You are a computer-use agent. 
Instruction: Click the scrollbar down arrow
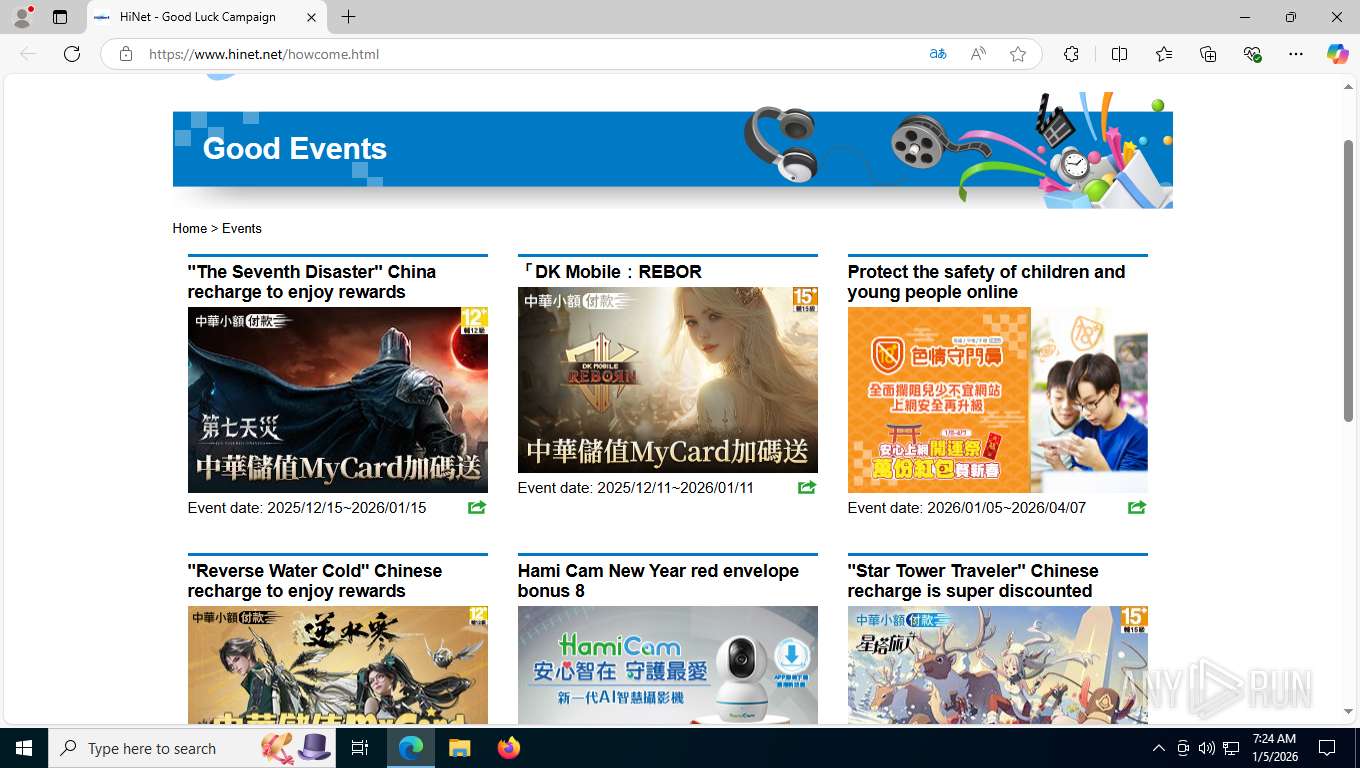1348,712
